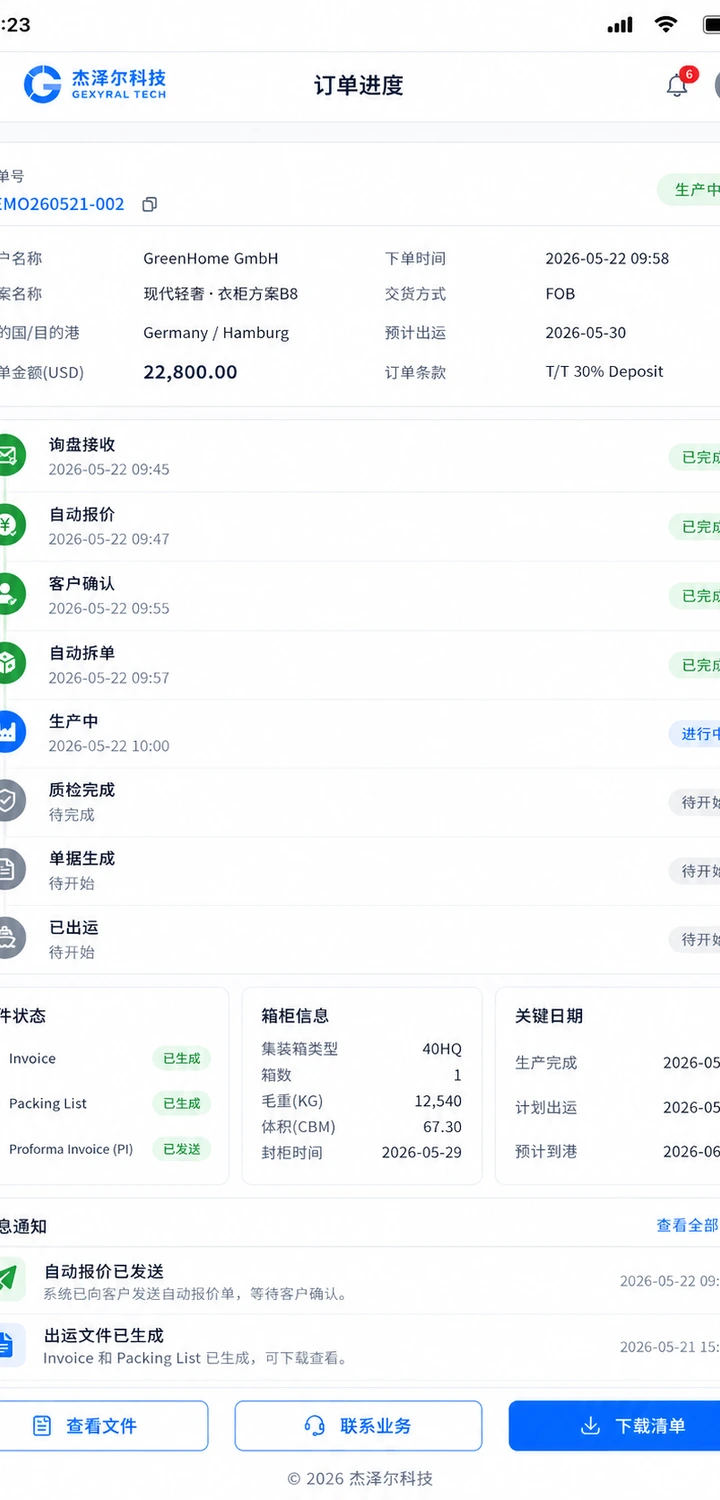720x1500 pixels.
Task: Click the Gexyral Tech logo
Action: (95, 85)
